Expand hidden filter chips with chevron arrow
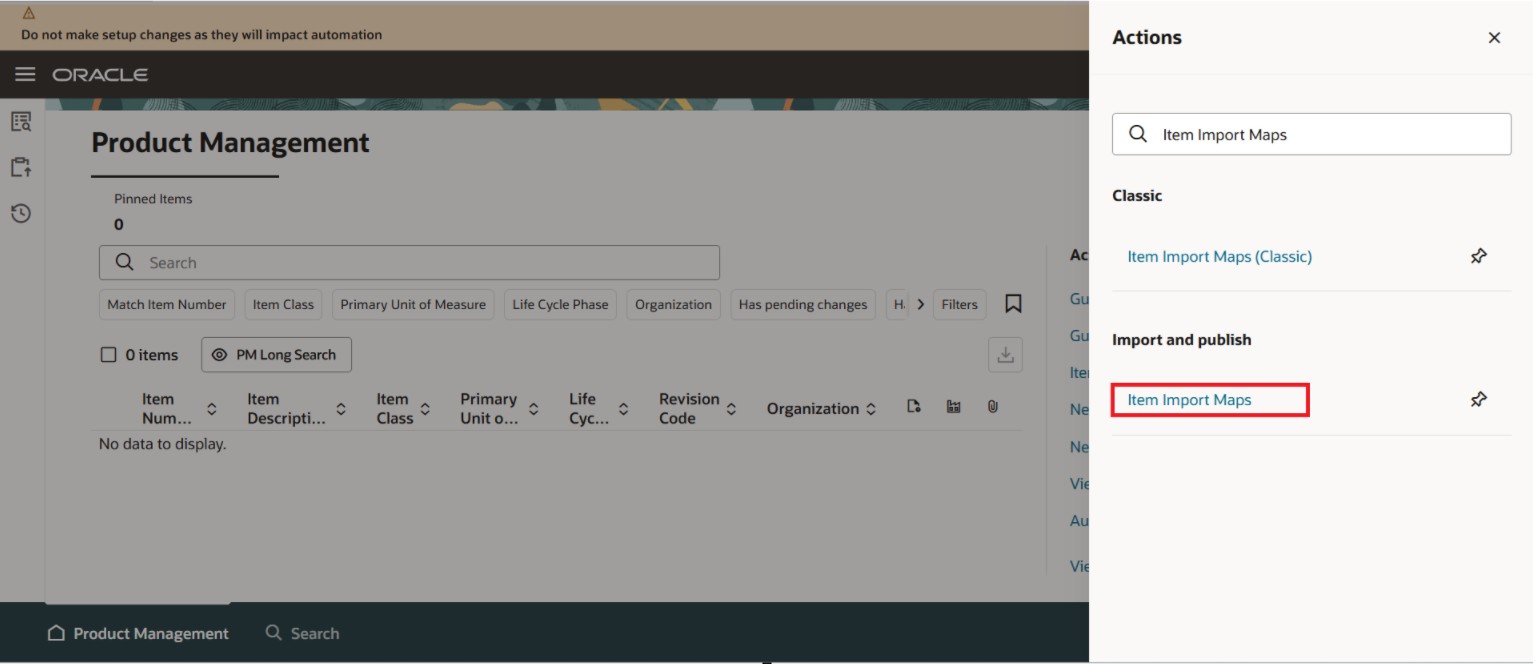The height and width of the screenshot is (664, 1533). click(x=920, y=304)
